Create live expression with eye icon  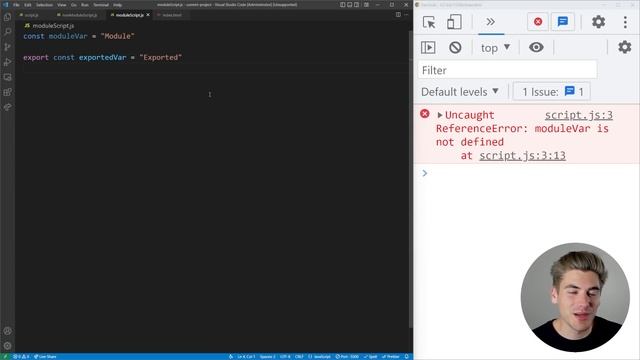[x=536, y=47]
